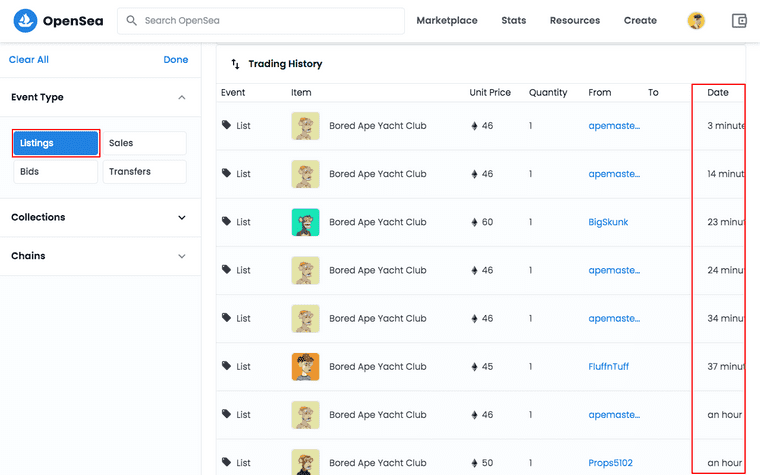Viewport: 760px width, 475px height.
Task: Click the Unit Price column header
Action: (x=490, y=93)
